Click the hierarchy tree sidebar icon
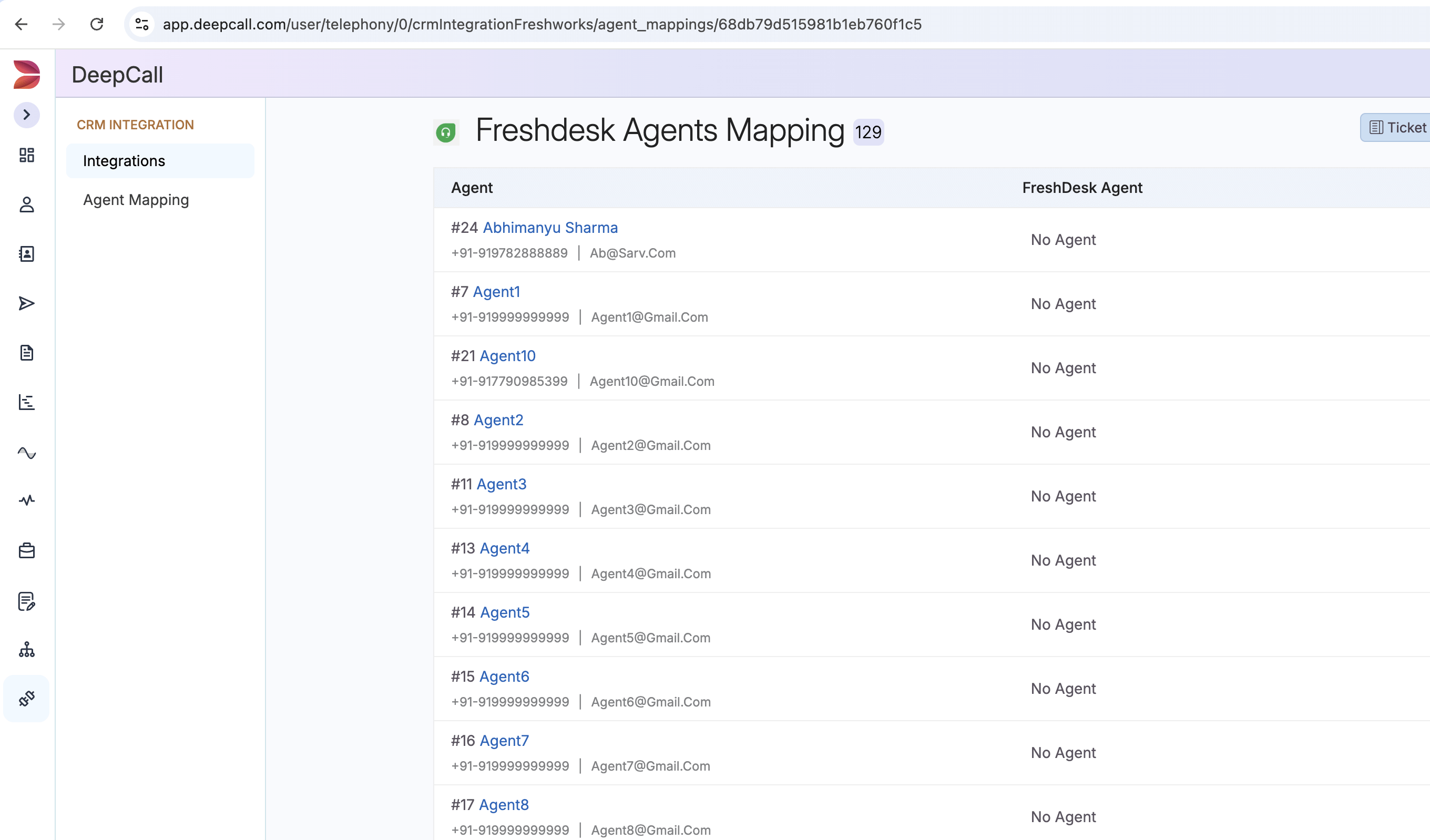The width and height of the screenshot is (1430, 840). click(x=26, y=650)
